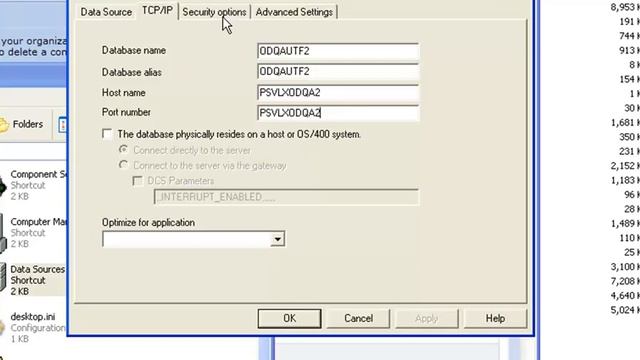This screenshot has height=360, width=640.
Task: Select the TCP/IP tab
Action: 157,11
